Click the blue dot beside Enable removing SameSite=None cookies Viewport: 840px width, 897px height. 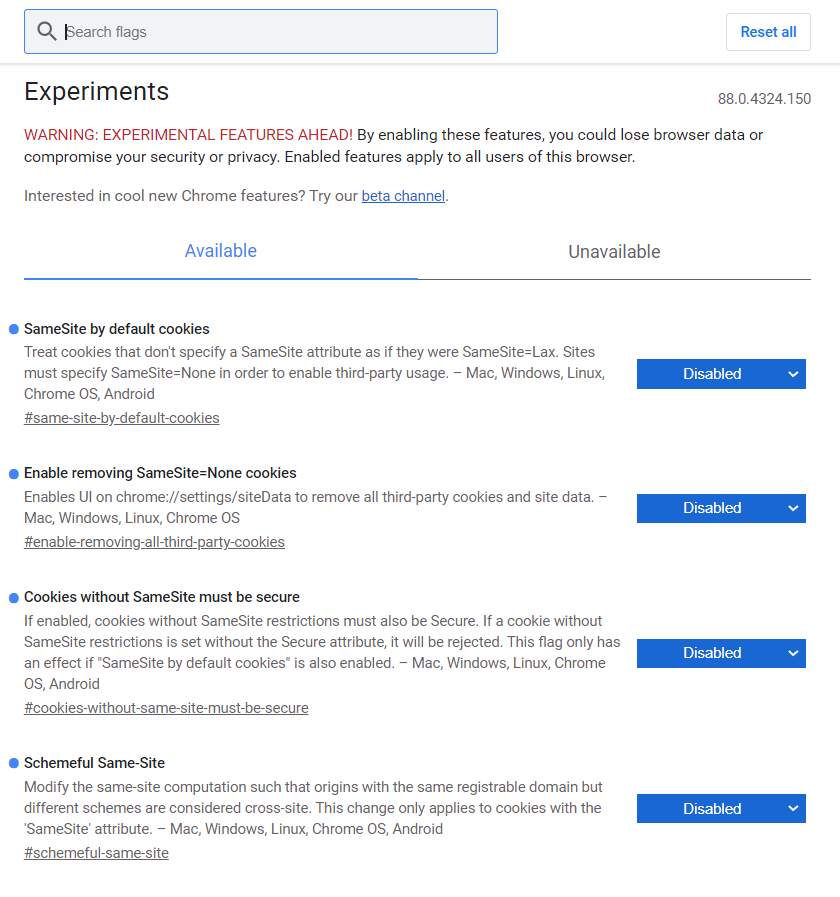(14, 474)
